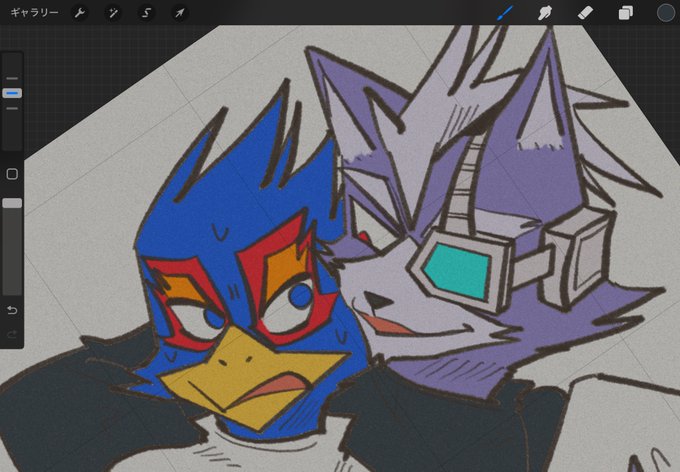
Task: Select the Smudge tool
Action: (x=545, y=13)
